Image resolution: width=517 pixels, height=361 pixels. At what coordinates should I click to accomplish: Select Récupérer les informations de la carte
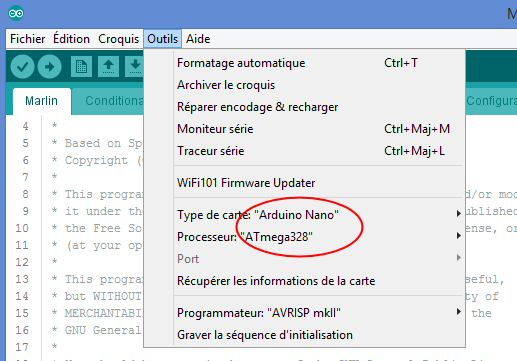319,281
